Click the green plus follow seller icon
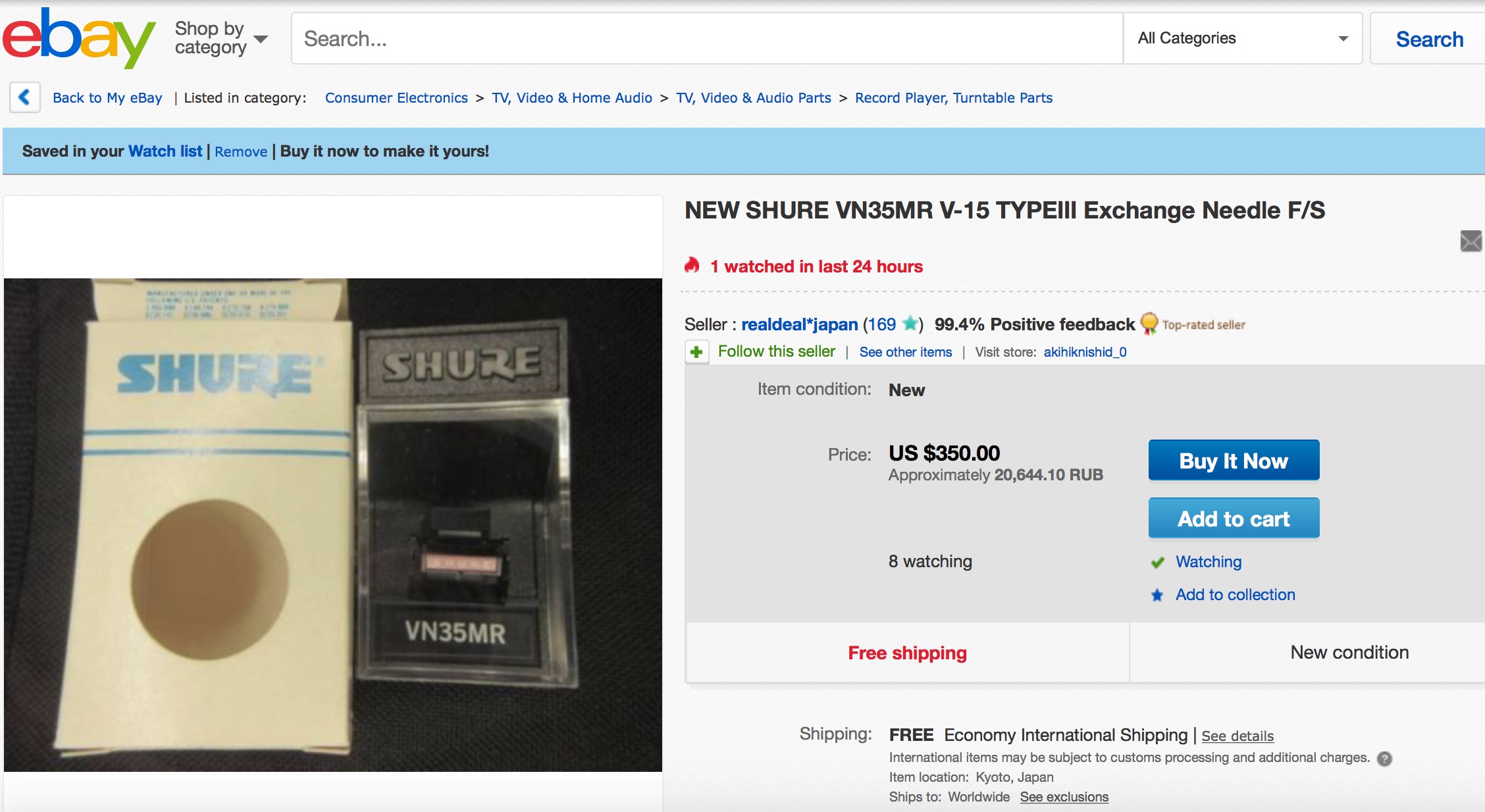1485x812 pixels. [x=696, y=351]
